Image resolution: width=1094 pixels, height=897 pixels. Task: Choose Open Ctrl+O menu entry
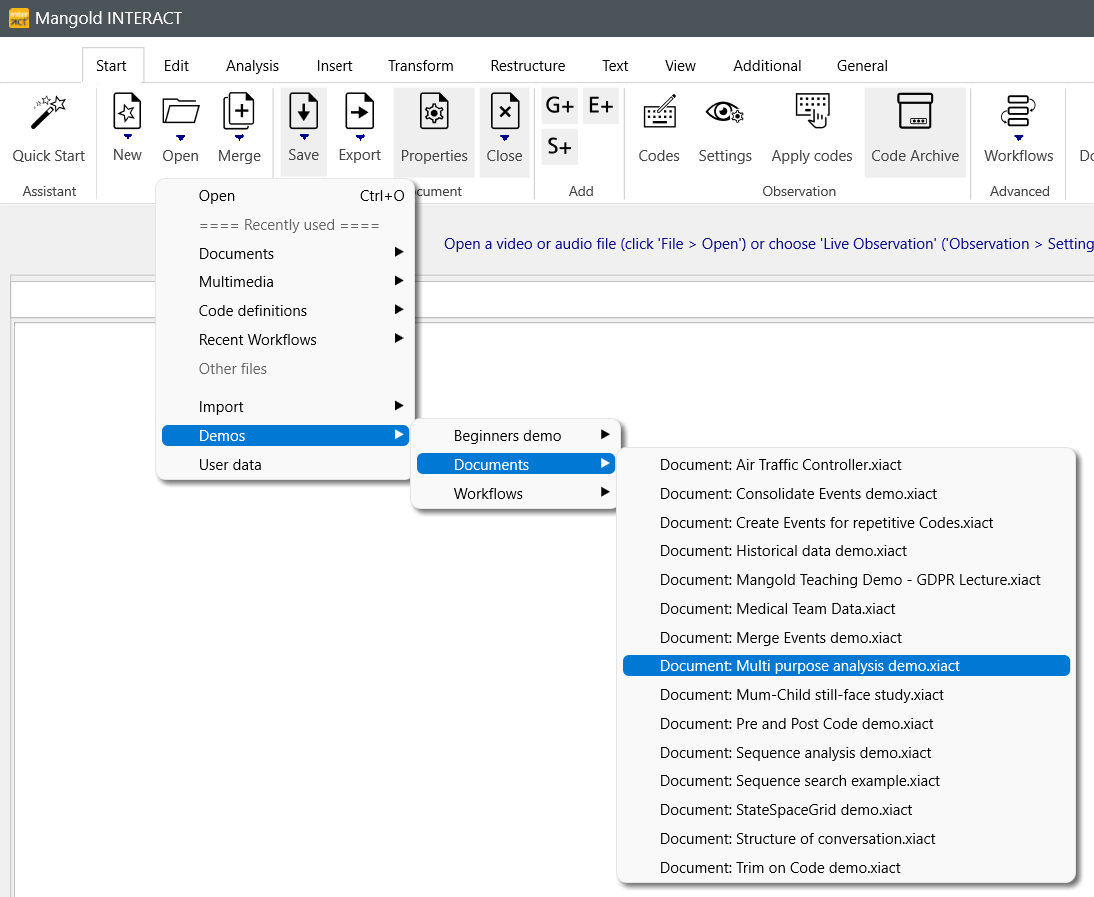pyautogui.click(x=285, y=196)
